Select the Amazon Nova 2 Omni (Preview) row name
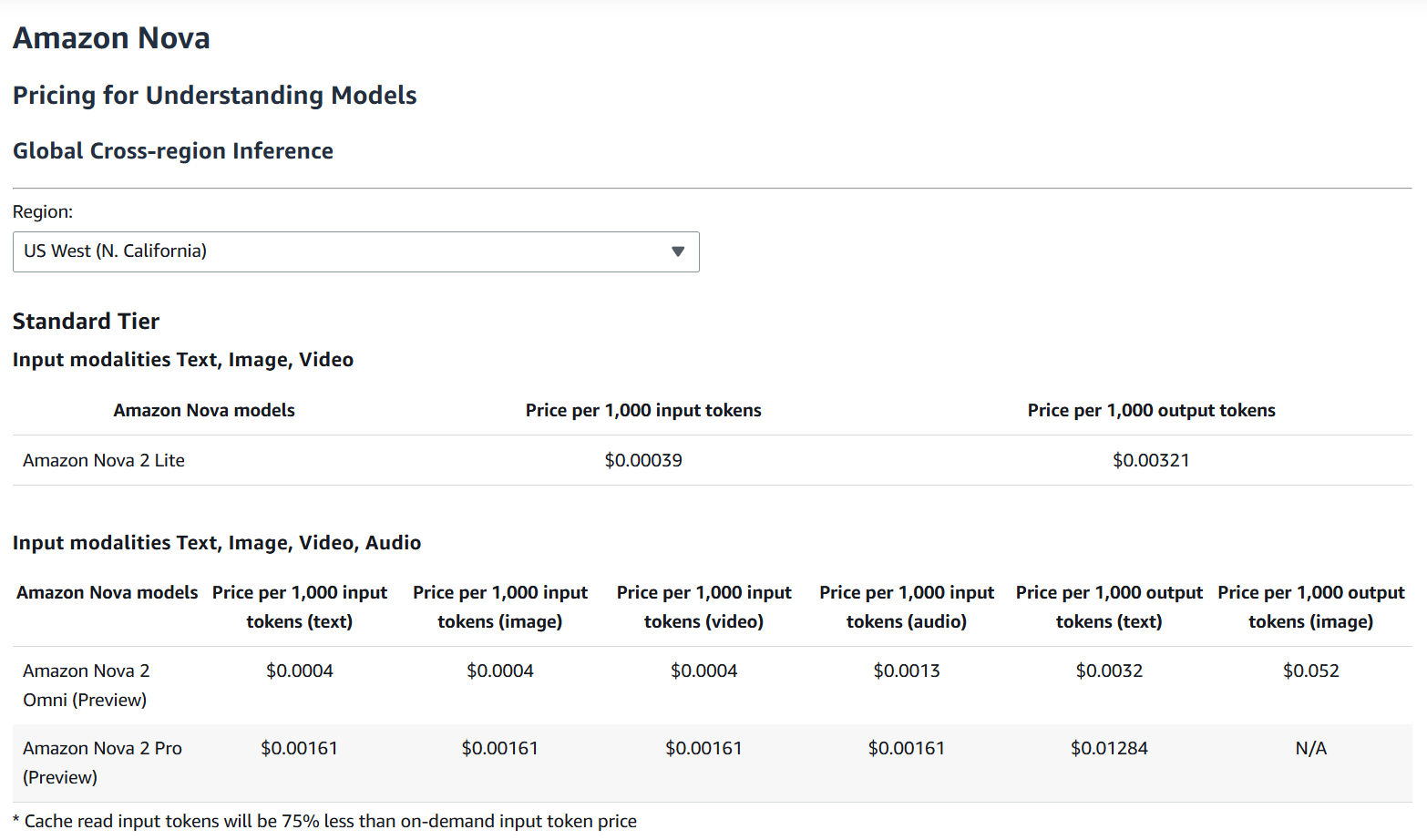Viewport: 1427px width, 840px height. [x=86, y=685]
